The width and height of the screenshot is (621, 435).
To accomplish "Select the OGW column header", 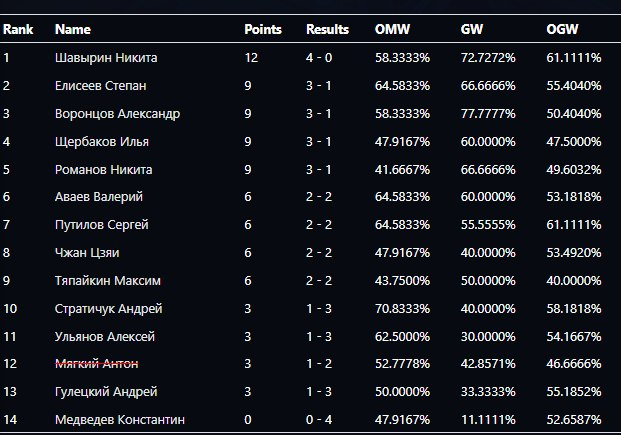I will click(561, 30).
